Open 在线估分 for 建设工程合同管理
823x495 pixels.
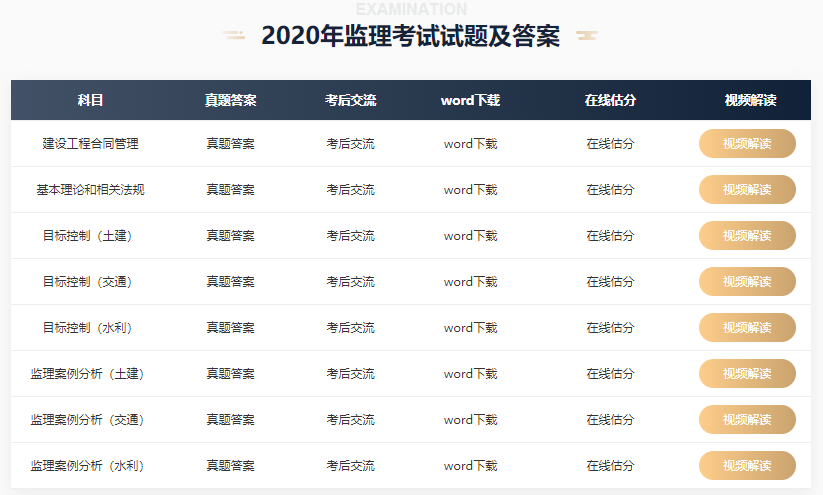(x=610, y=144)
